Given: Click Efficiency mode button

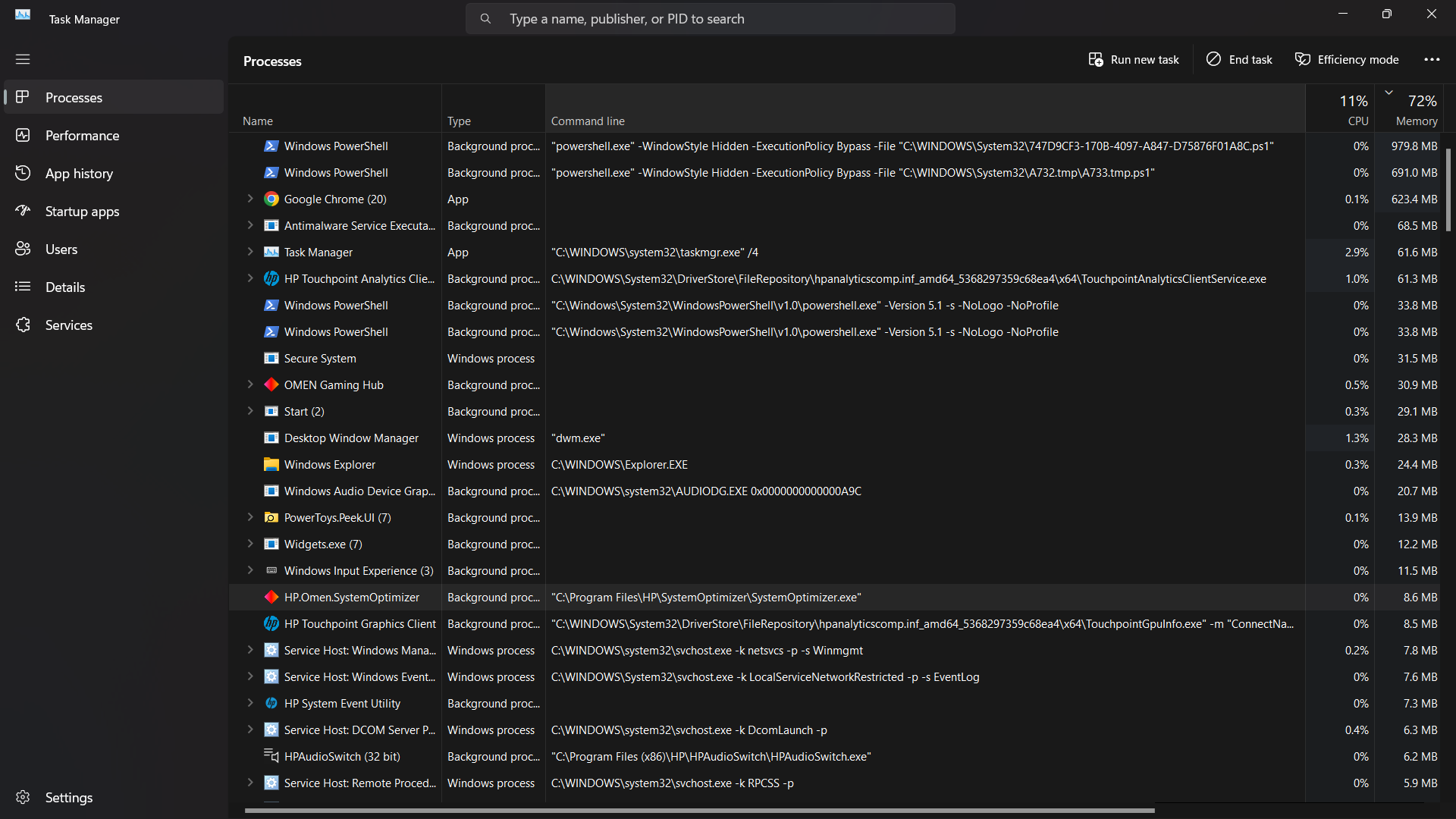Looking at the screenshot, I should tap(1347, 59).
